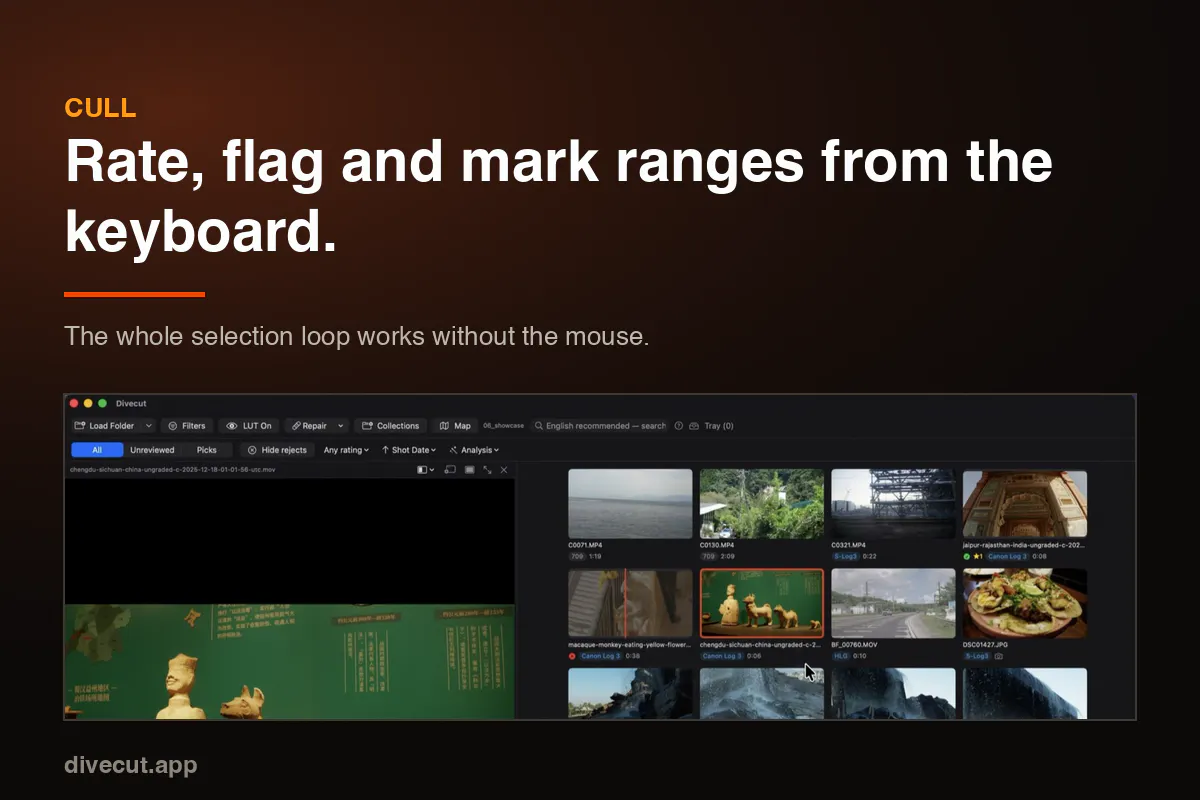The image size is (1200, 800).
Task: Open the Tray (0)
Action: pyautogui.click(x=712, y=425)
